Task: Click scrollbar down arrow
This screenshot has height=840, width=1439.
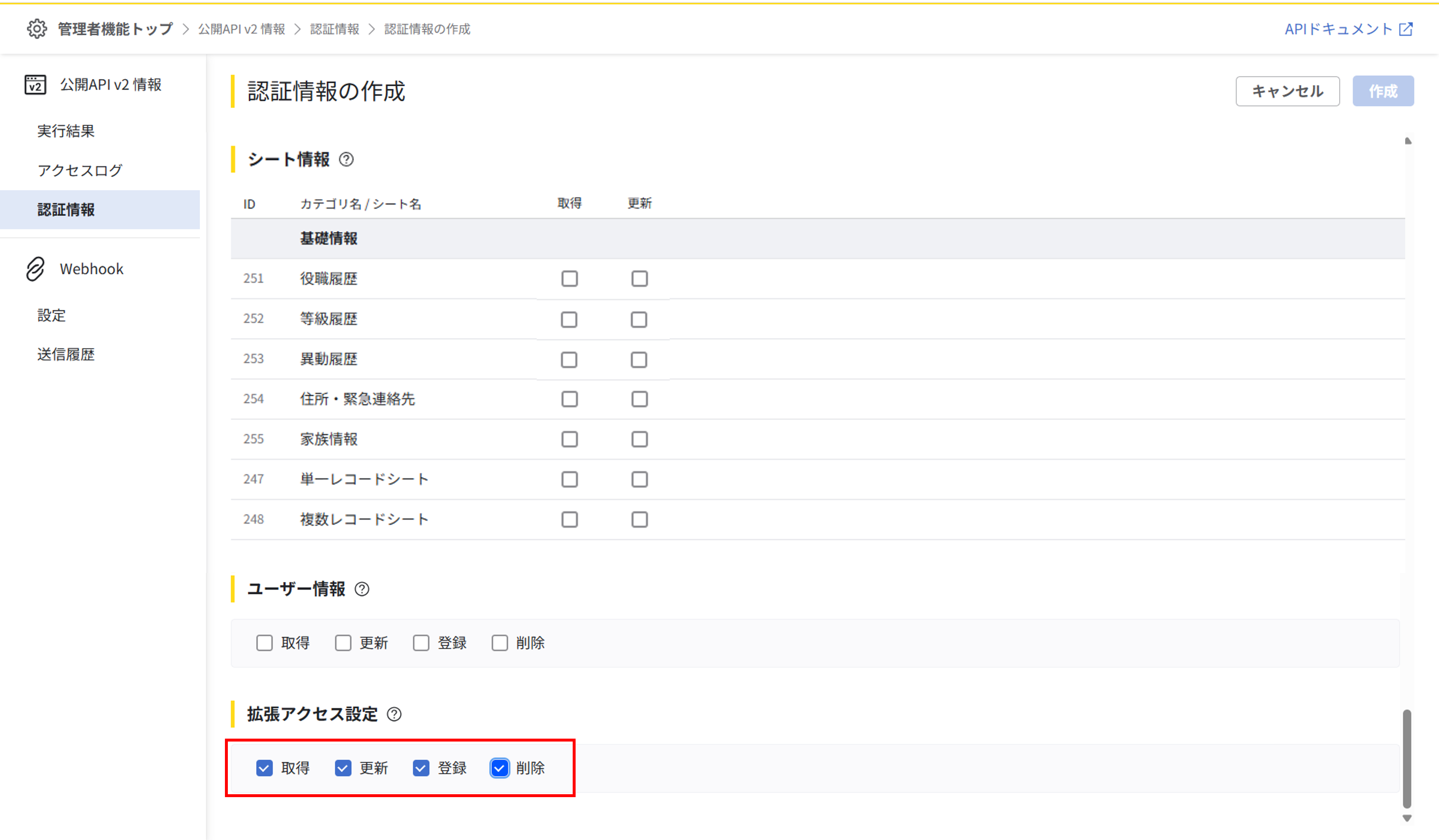Action: pos(1407,818)
